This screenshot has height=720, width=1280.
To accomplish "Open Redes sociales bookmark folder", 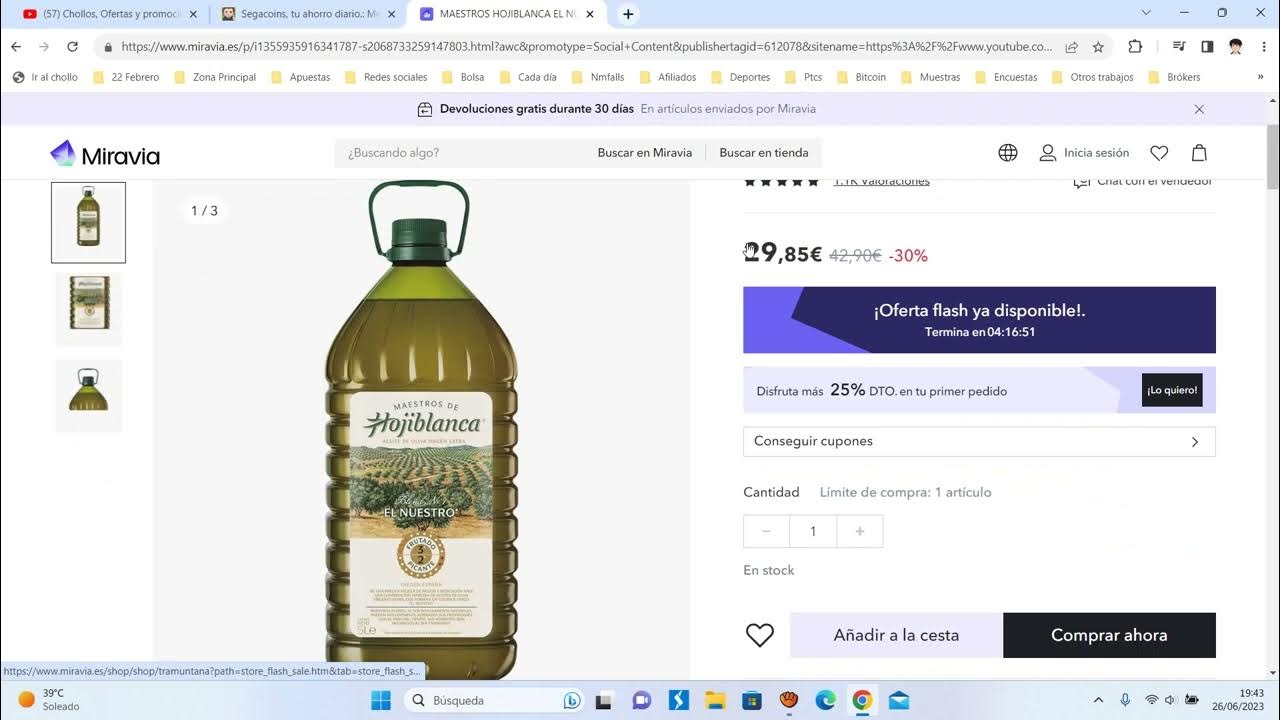I will pos(385,77).
